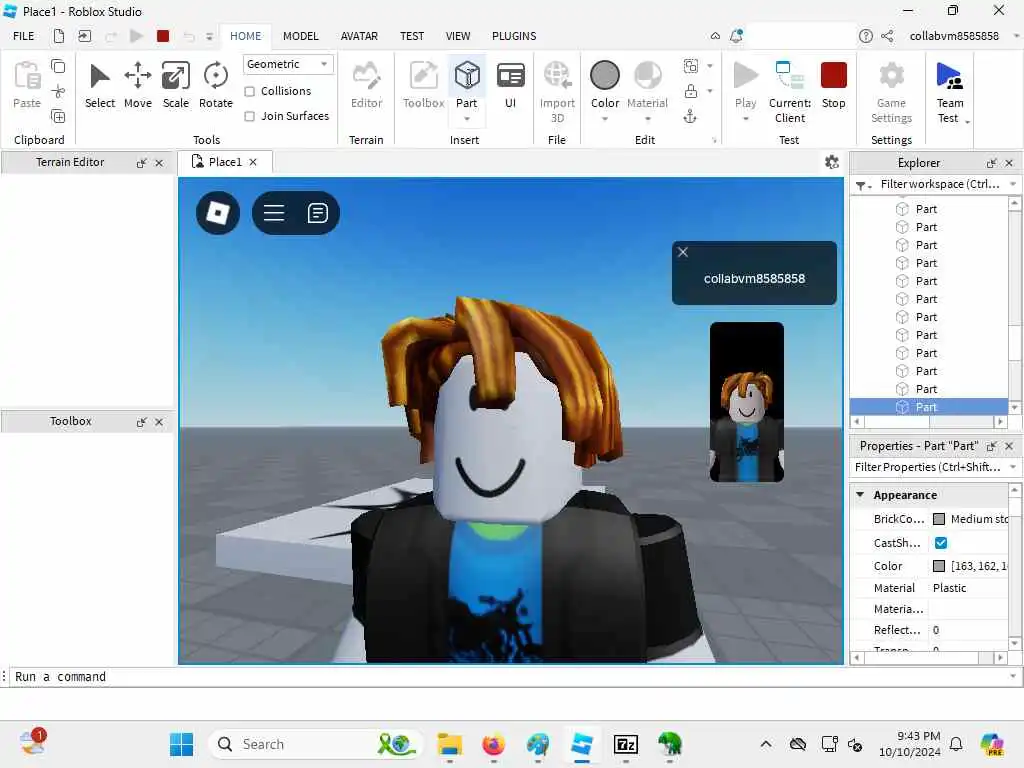Expand the Color dropdown arrow
The width and height of the screenshot is (1024, 768).
click(605, 119)
